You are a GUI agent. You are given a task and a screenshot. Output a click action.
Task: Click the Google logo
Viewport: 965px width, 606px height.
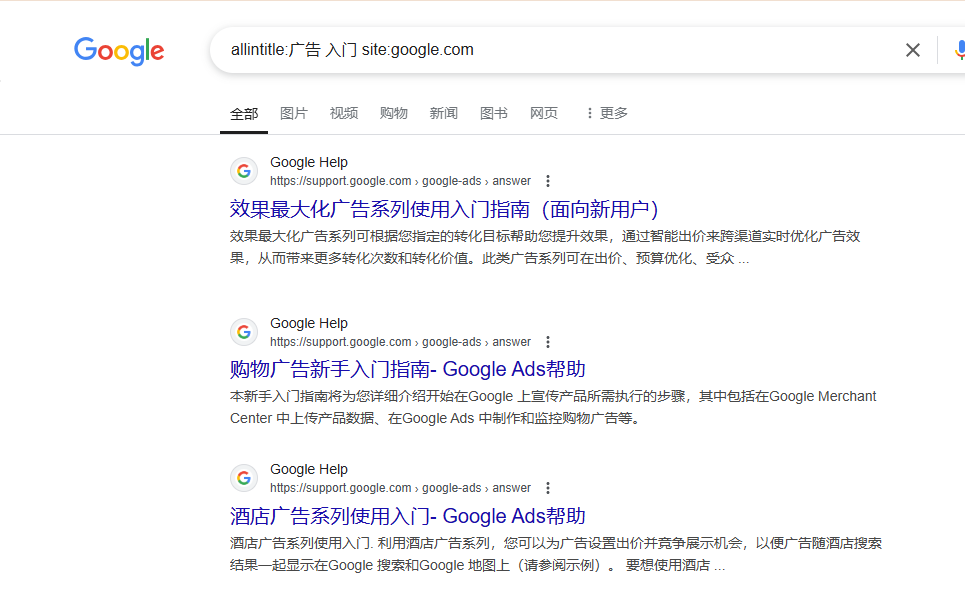point(119,51)
